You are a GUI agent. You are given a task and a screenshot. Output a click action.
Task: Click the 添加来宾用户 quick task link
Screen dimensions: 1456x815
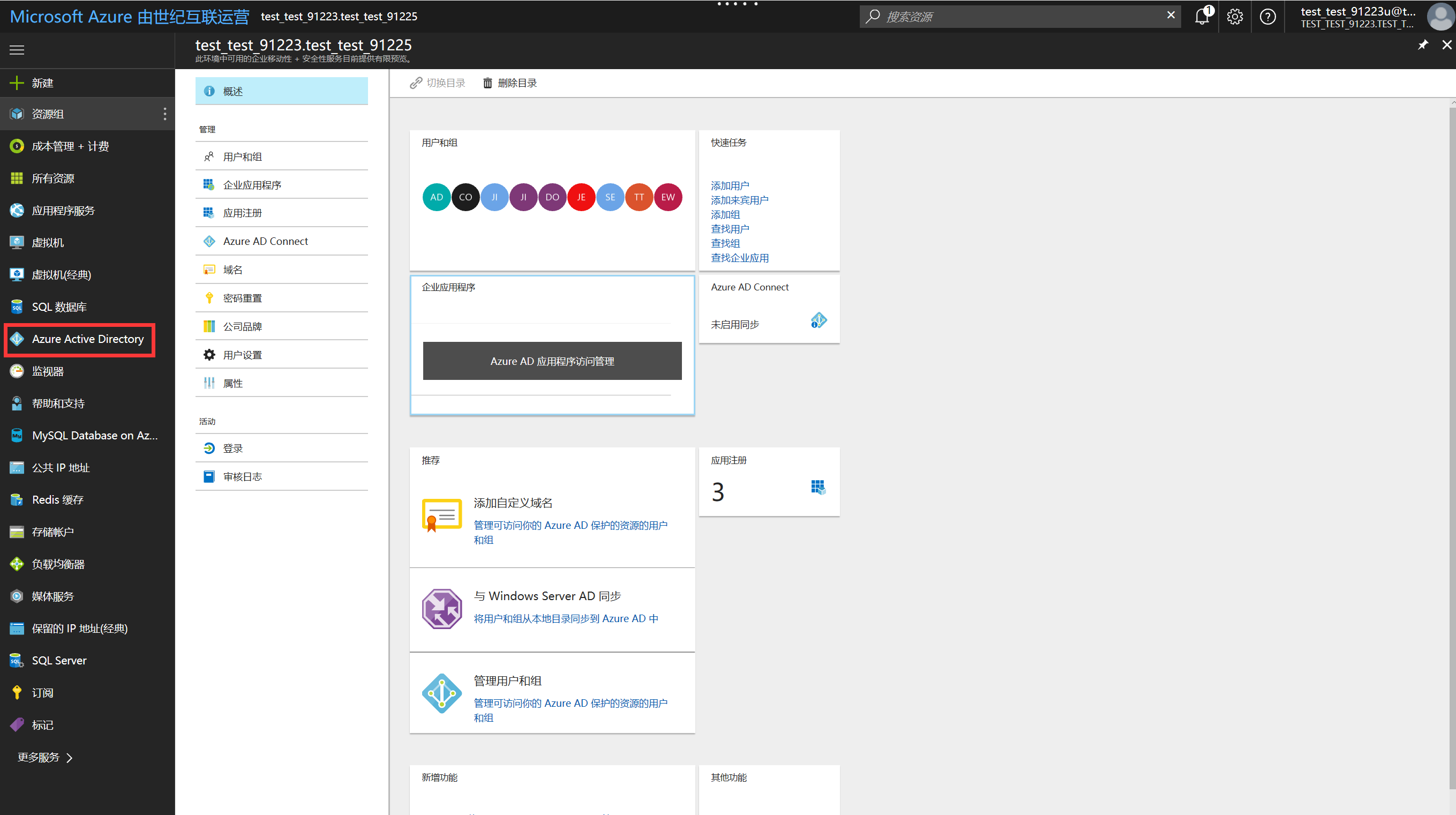[739, 200]
